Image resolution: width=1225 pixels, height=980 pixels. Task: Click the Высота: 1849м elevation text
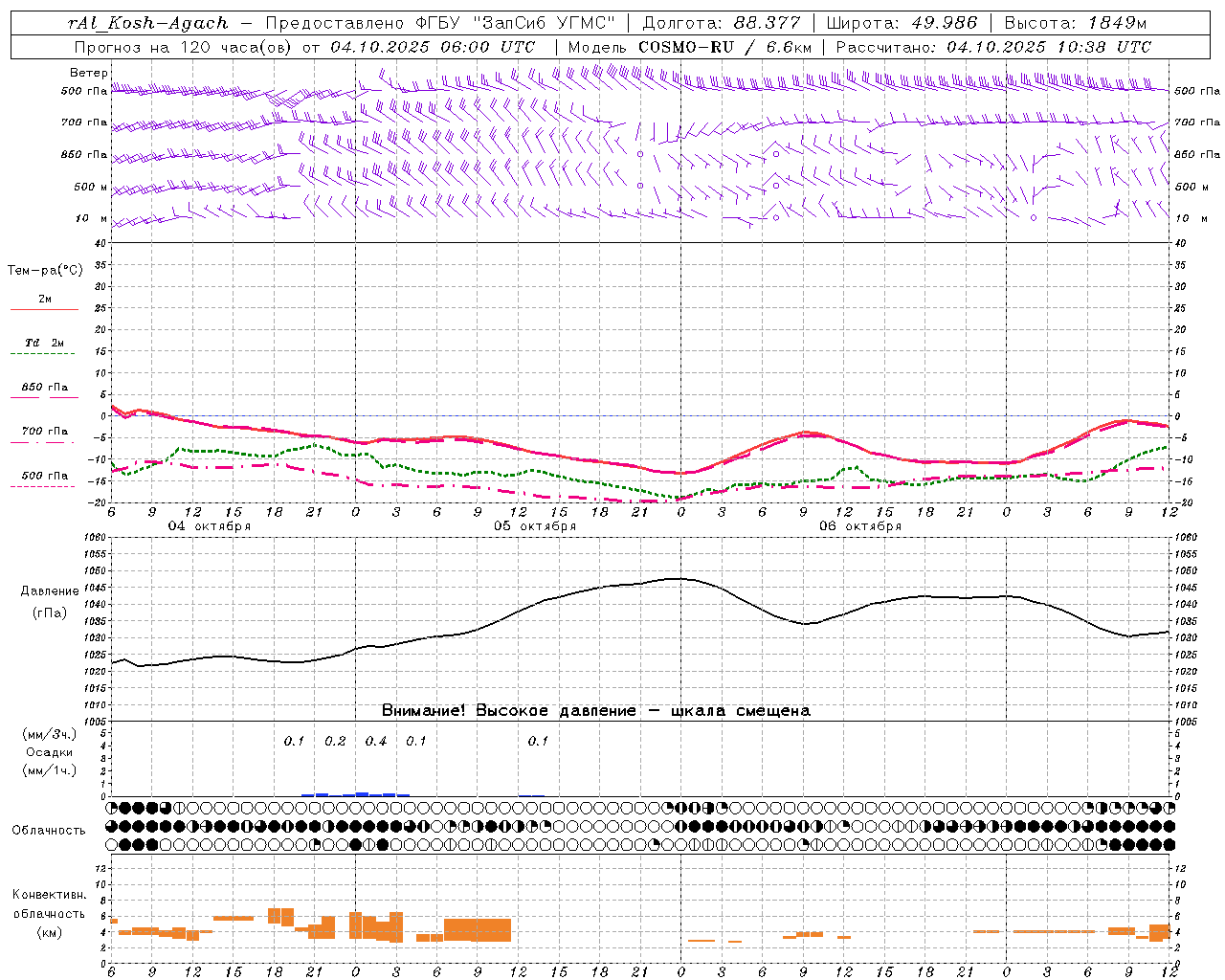(1075, 23)
